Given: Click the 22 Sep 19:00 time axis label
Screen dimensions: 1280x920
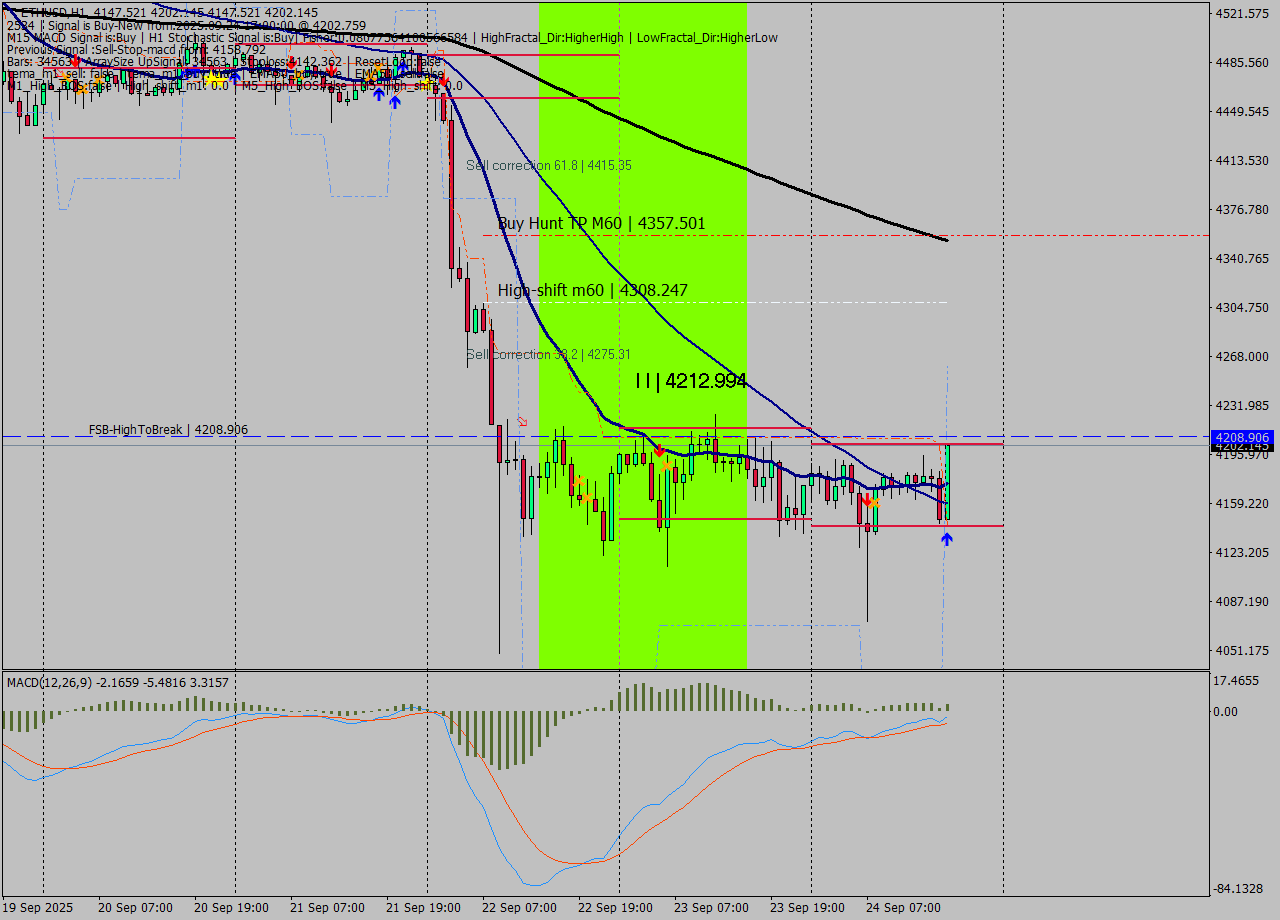Looking at the screenshot, I should point(614,907).
